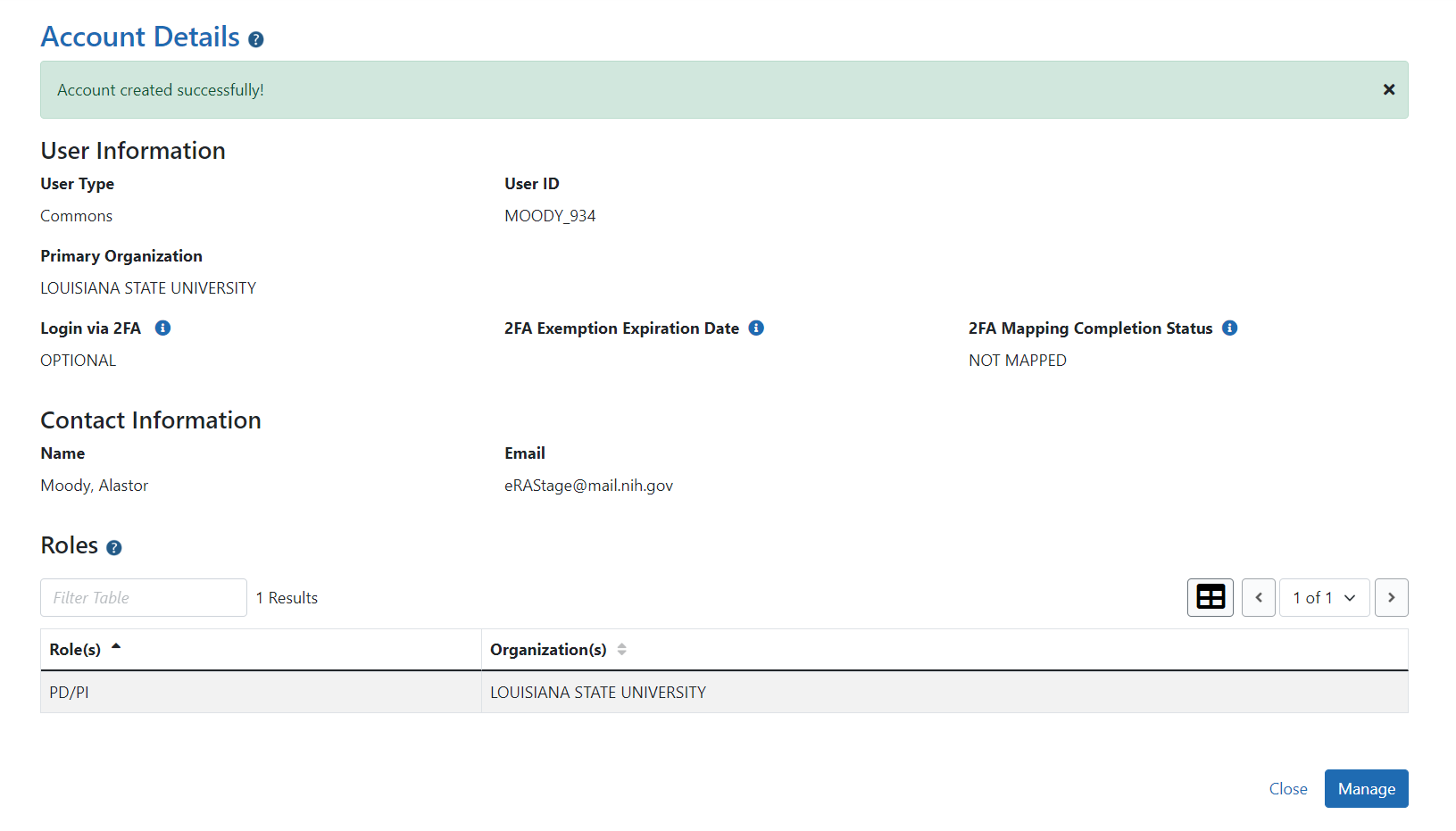Dismiss the account created success alert
Screen dimensions: 1456x831
[x=1388, y=89]
